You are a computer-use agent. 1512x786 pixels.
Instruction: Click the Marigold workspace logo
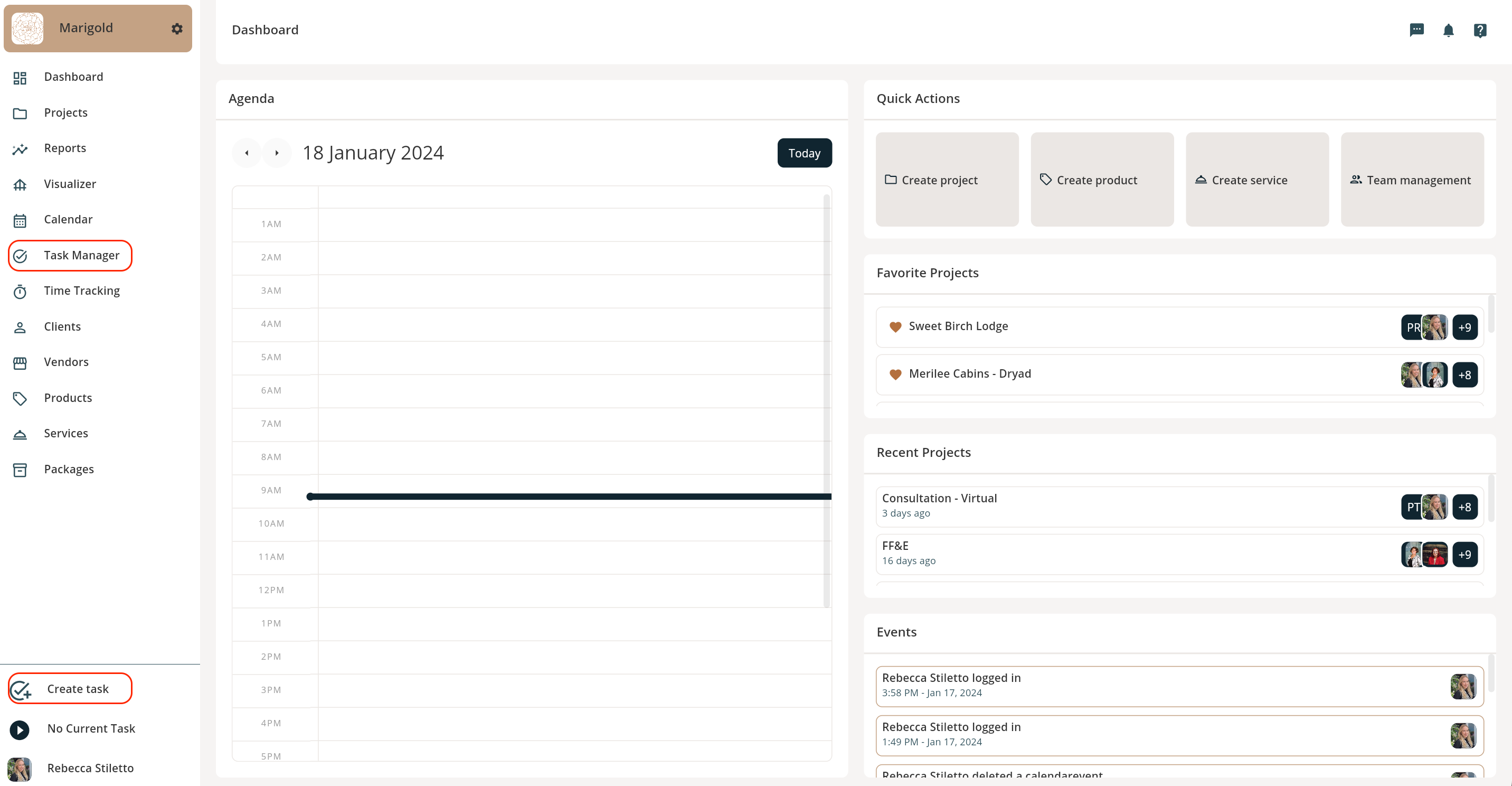(27, 28)
